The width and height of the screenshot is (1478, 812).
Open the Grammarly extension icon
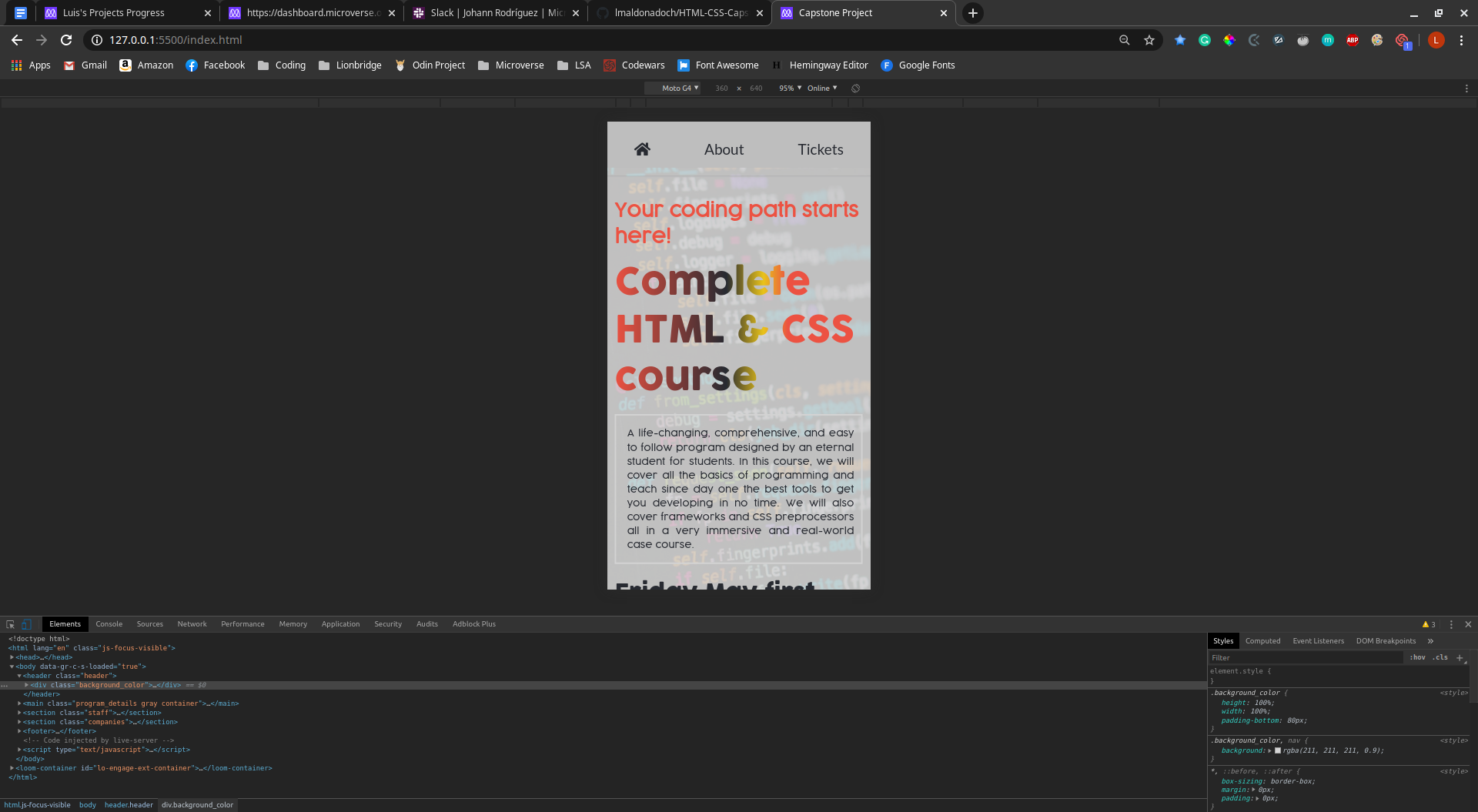1205,40
